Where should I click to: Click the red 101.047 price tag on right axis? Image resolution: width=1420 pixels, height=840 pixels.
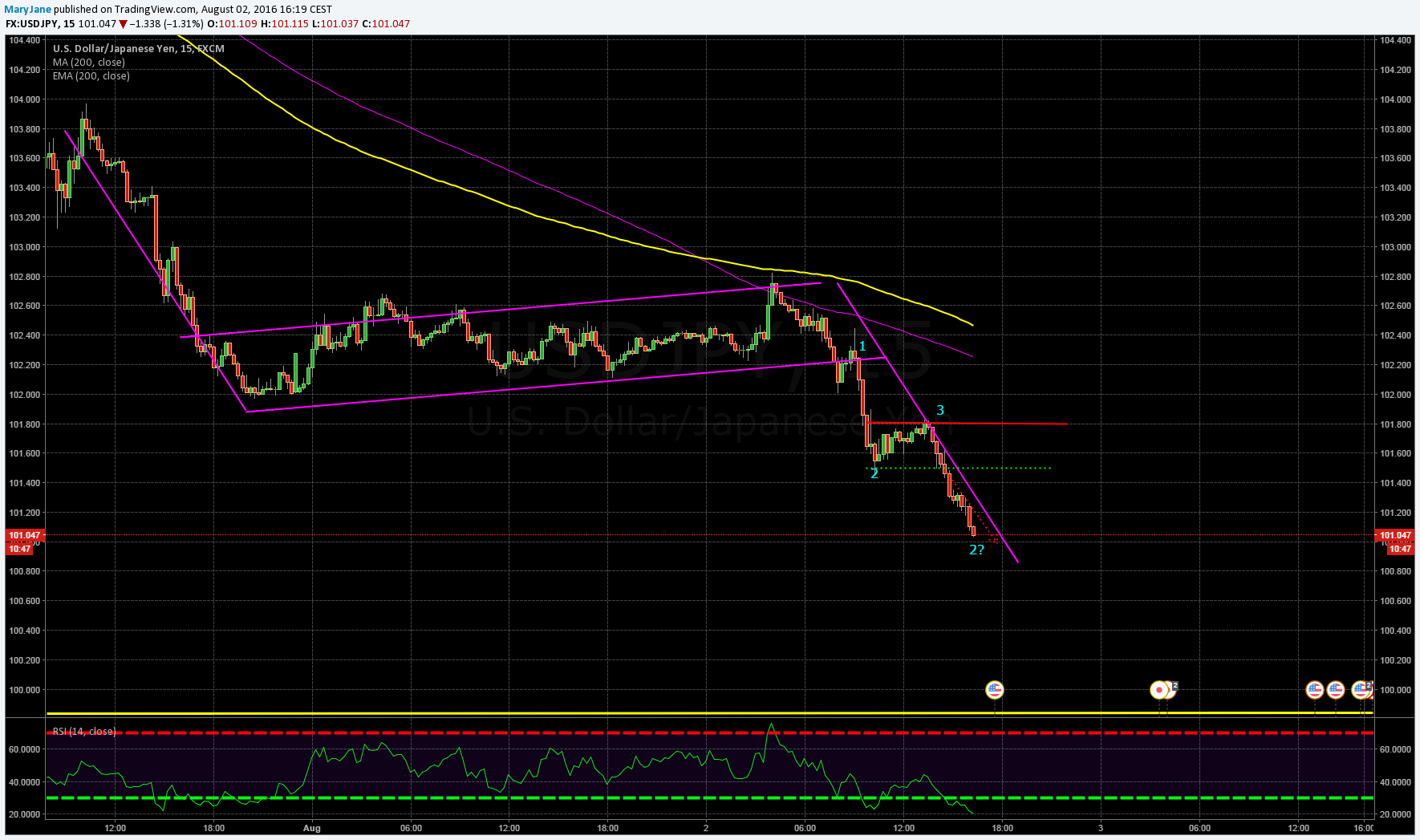point(1394,535)
